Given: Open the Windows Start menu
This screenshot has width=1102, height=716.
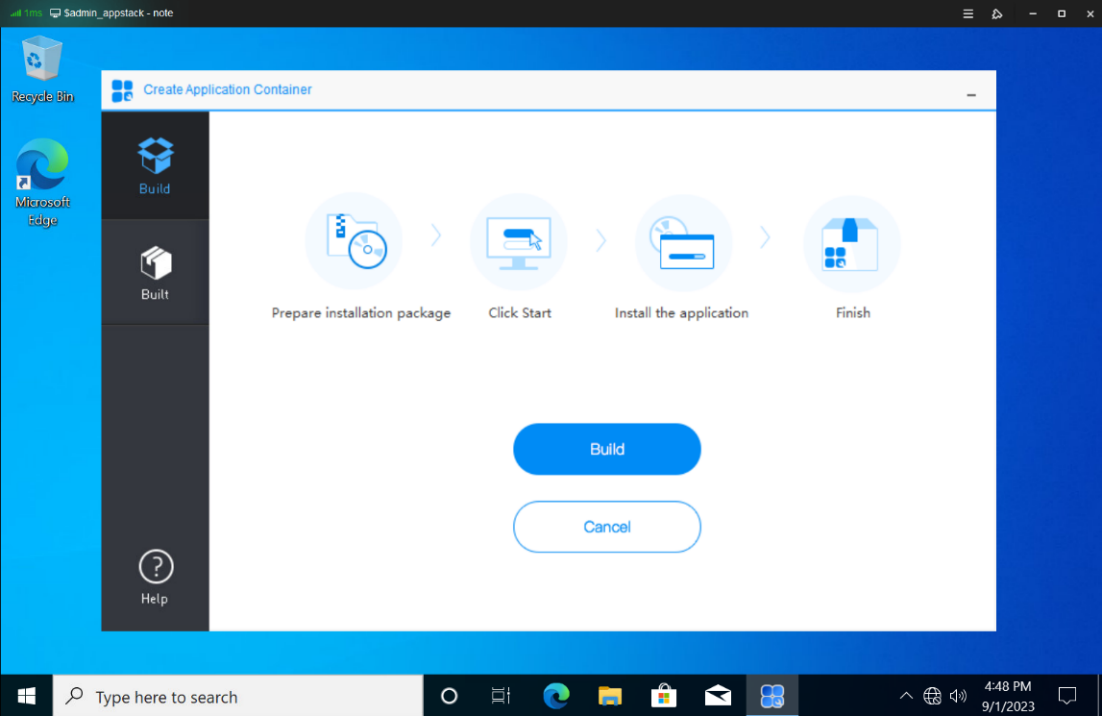Looking at the screenshot, I should 26,696.
